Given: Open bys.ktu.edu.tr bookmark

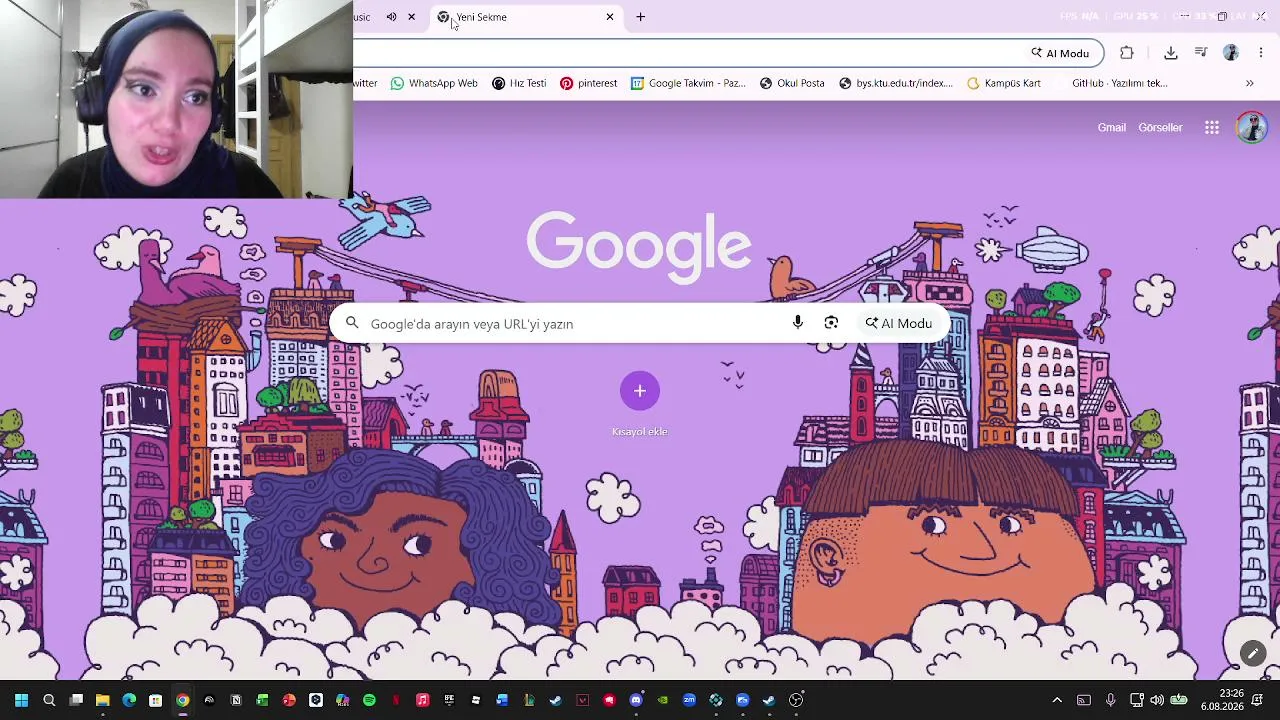Looking at the screenshot, I should click(895, 83).
